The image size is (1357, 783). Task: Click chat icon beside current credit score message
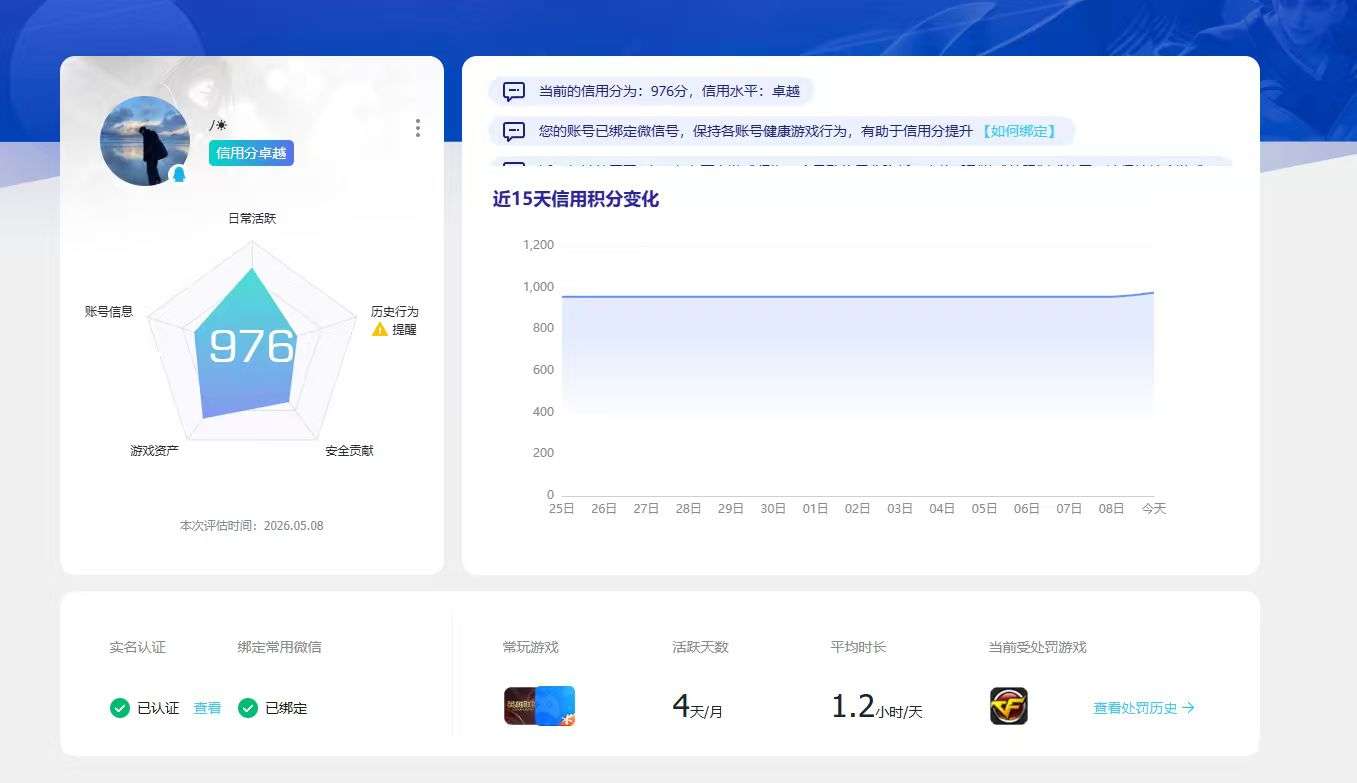coord(514,92)
